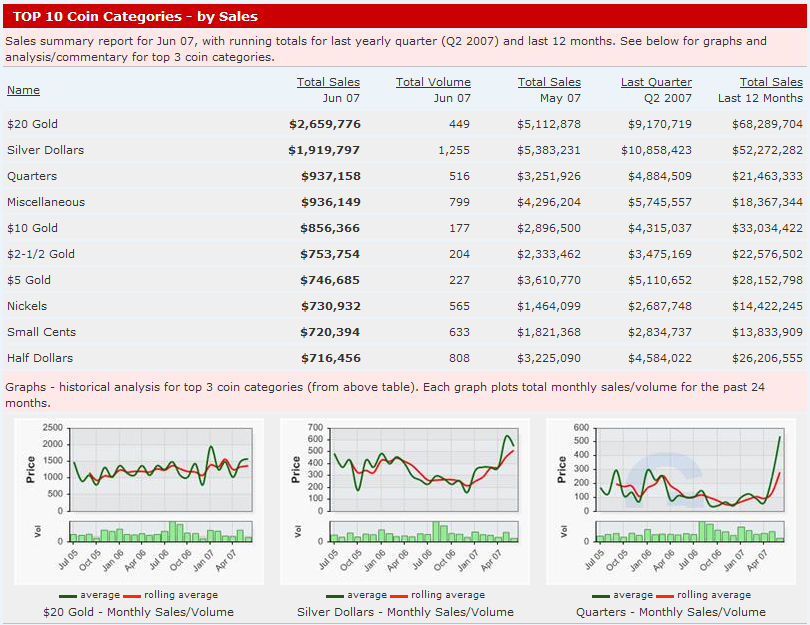Click Last Quarter column header link
The width and height of the screenshot is (810, 625).
point(656,82)
